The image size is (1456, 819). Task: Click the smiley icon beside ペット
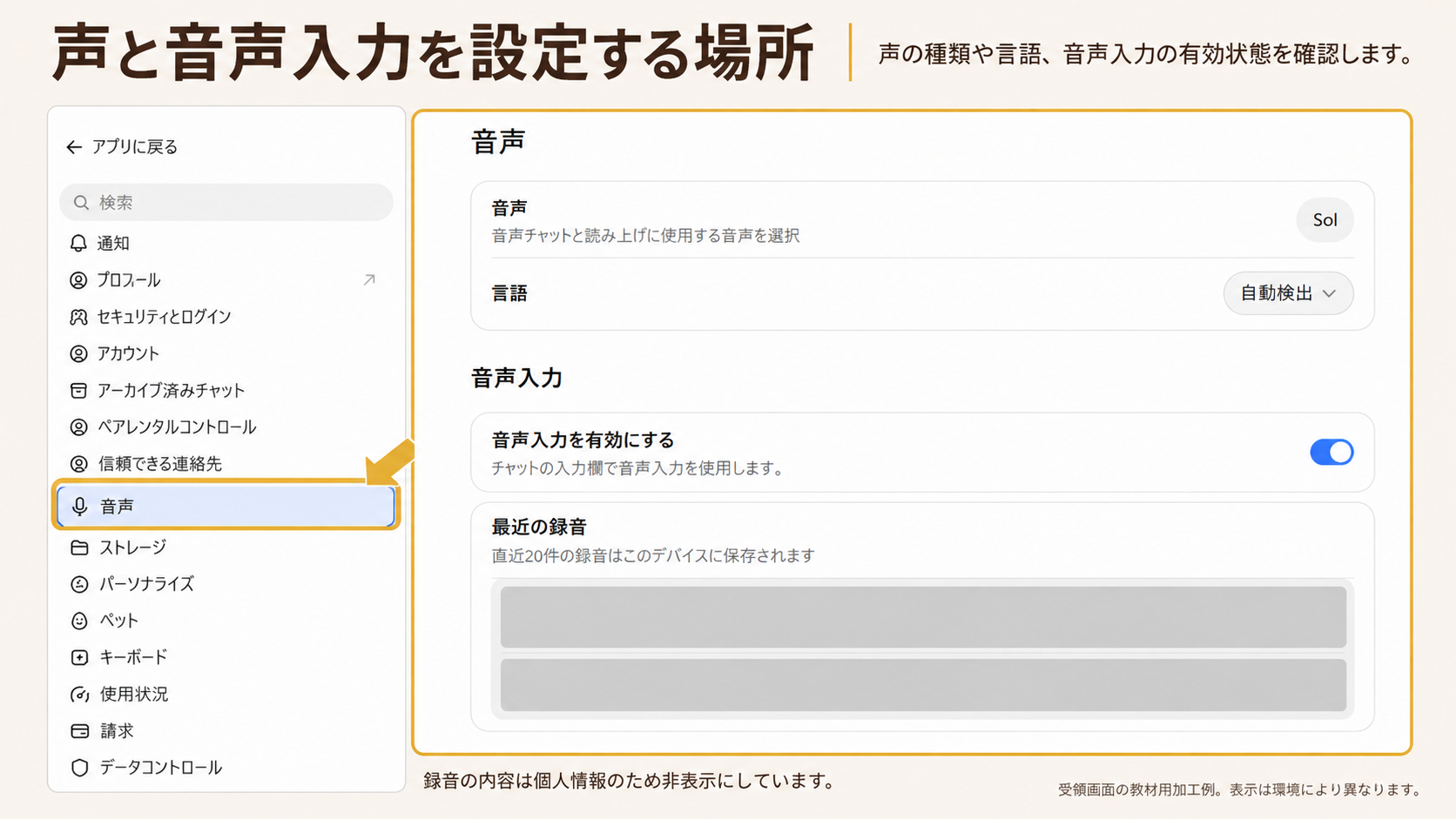[x=79, y=621]
